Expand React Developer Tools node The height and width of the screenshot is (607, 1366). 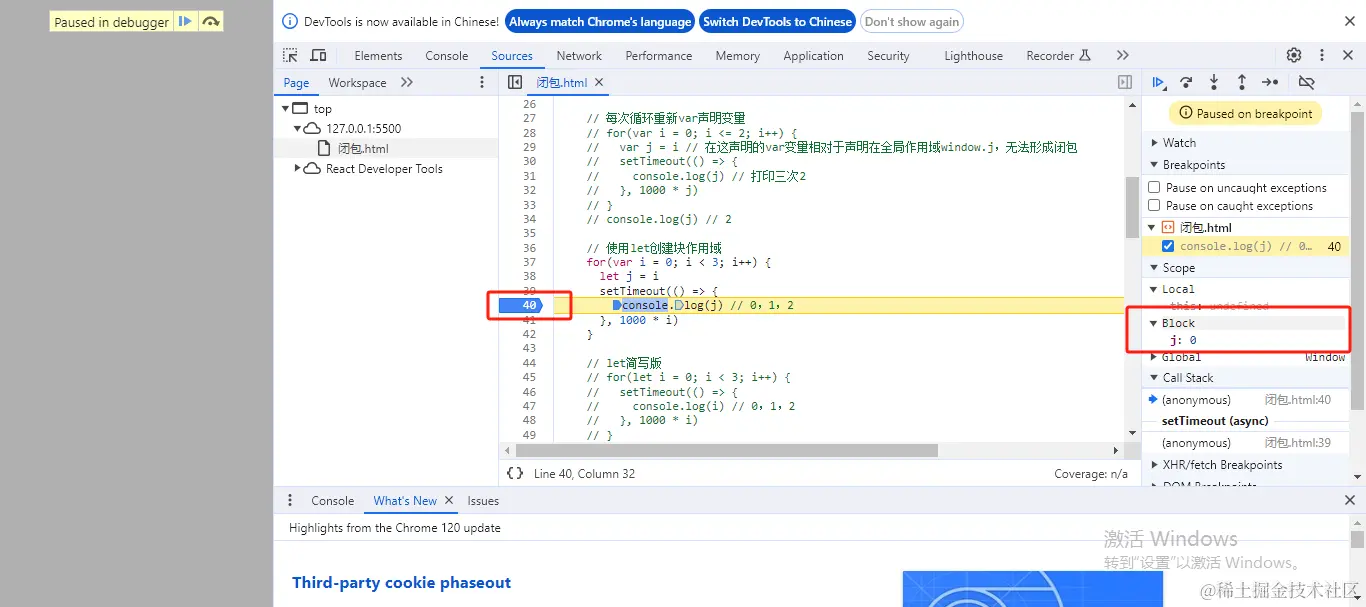pyautogui.click(x=297, y=168)
